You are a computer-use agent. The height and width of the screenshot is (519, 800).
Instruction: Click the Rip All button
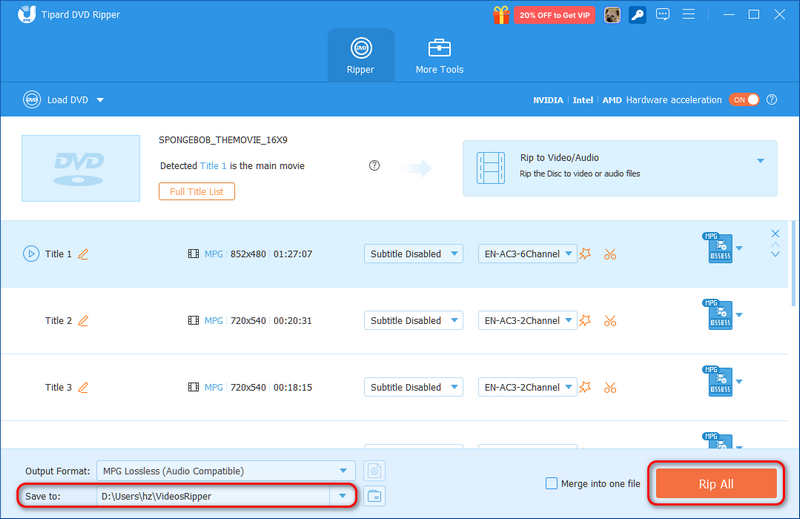(716, 484)
